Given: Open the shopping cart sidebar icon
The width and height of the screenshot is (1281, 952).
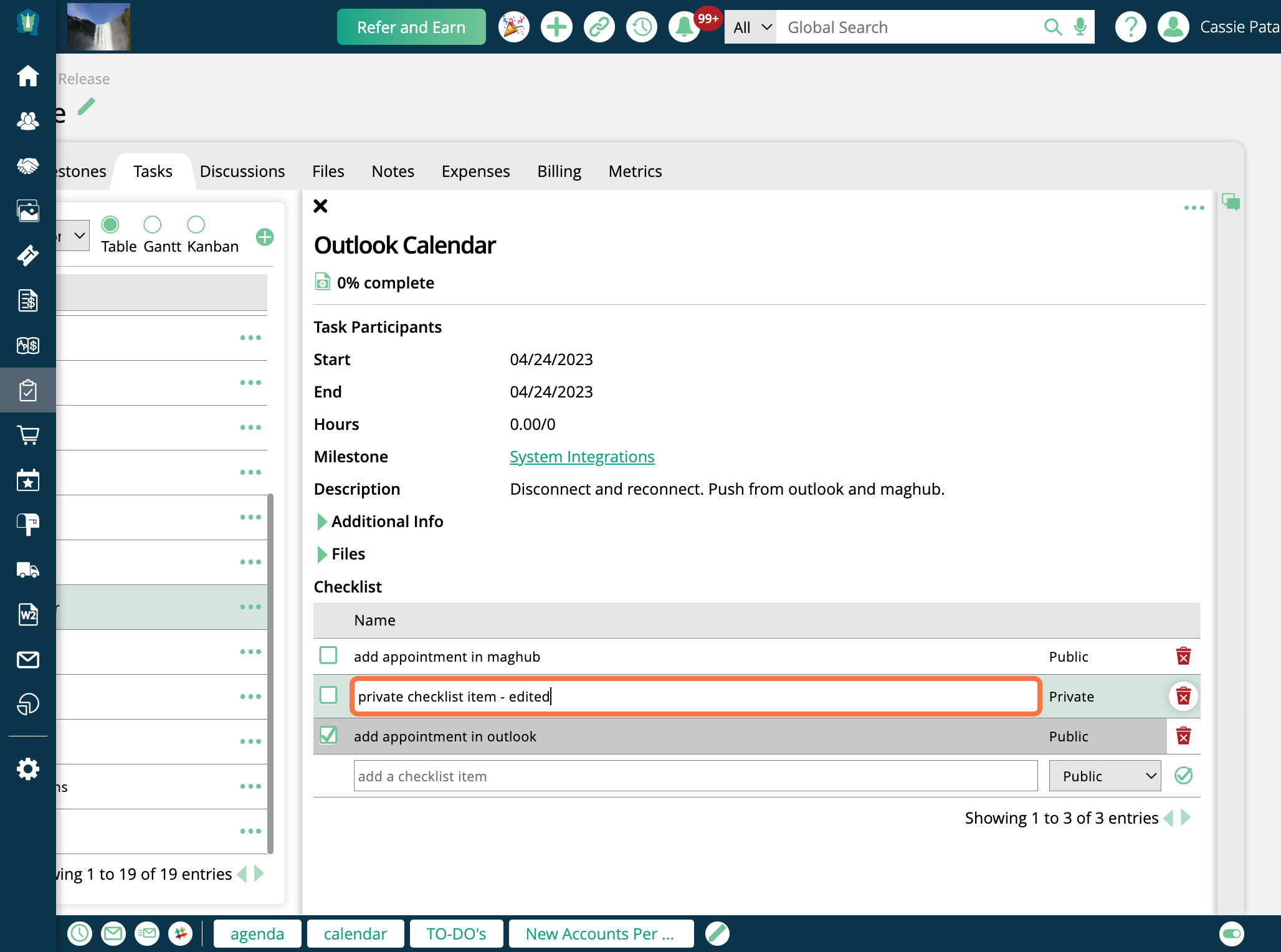Looking at the screenshot, I should click(28, 435).
